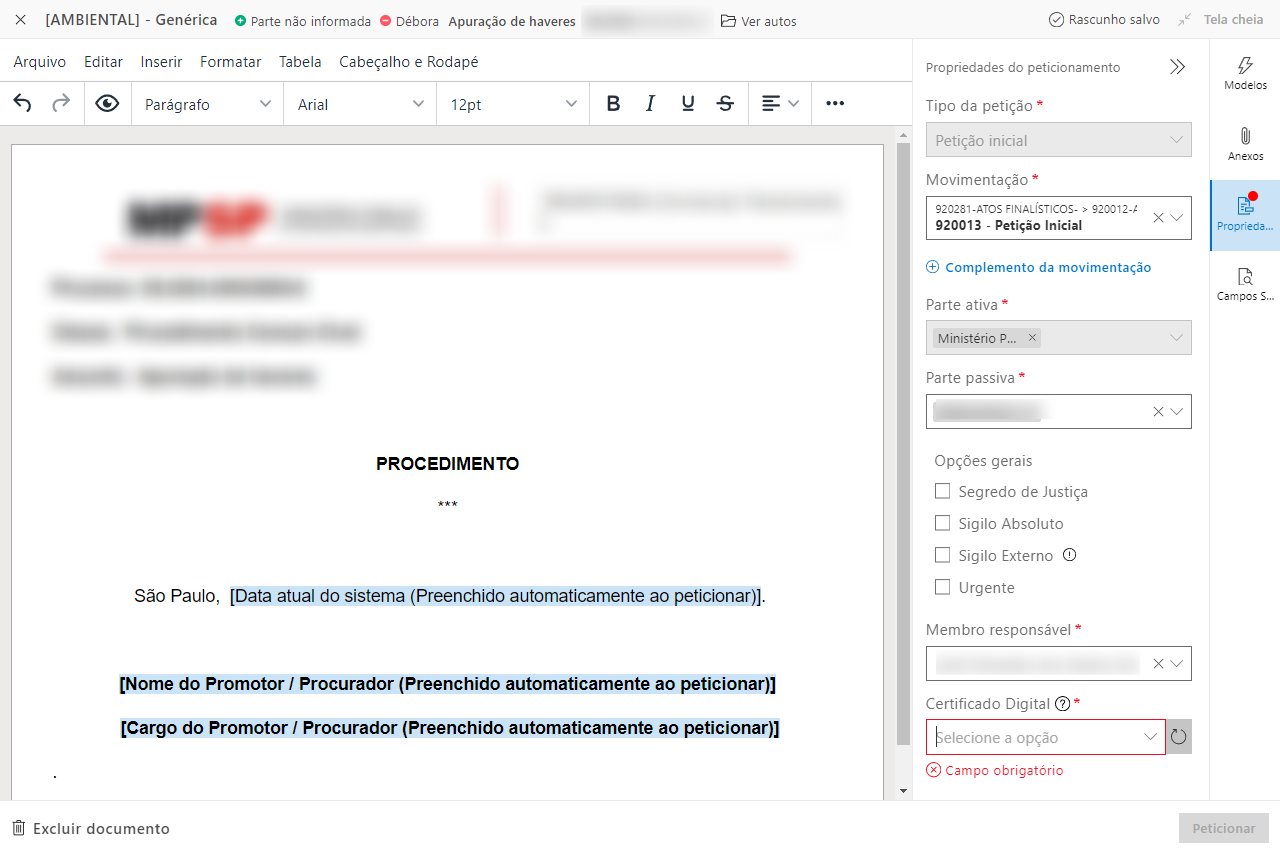Image resolution: width=1280 pixels, height=855 pixels.
Task: Toggle preview with the eye icon
Action: click(107, 104)
